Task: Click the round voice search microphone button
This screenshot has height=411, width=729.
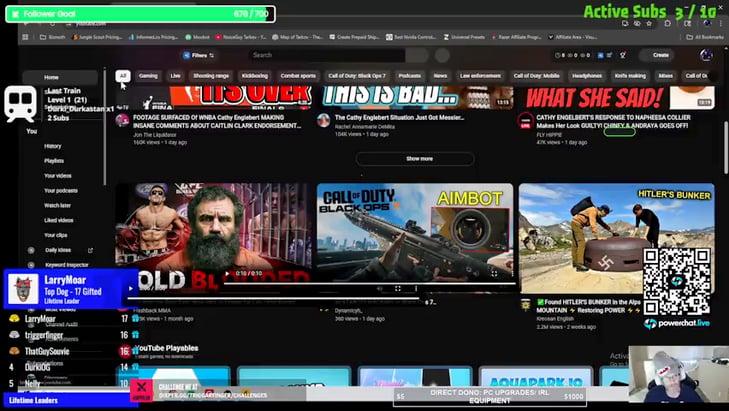Action: tap(442, 55)
